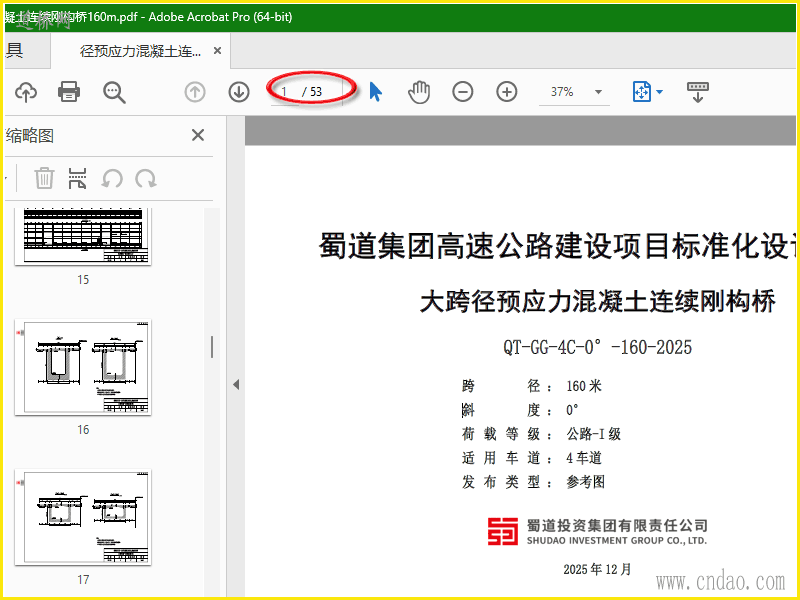Click the page label 17 under thumbnail
The height and width of the screenshot is (600, 800).
(x=83, y=580)
